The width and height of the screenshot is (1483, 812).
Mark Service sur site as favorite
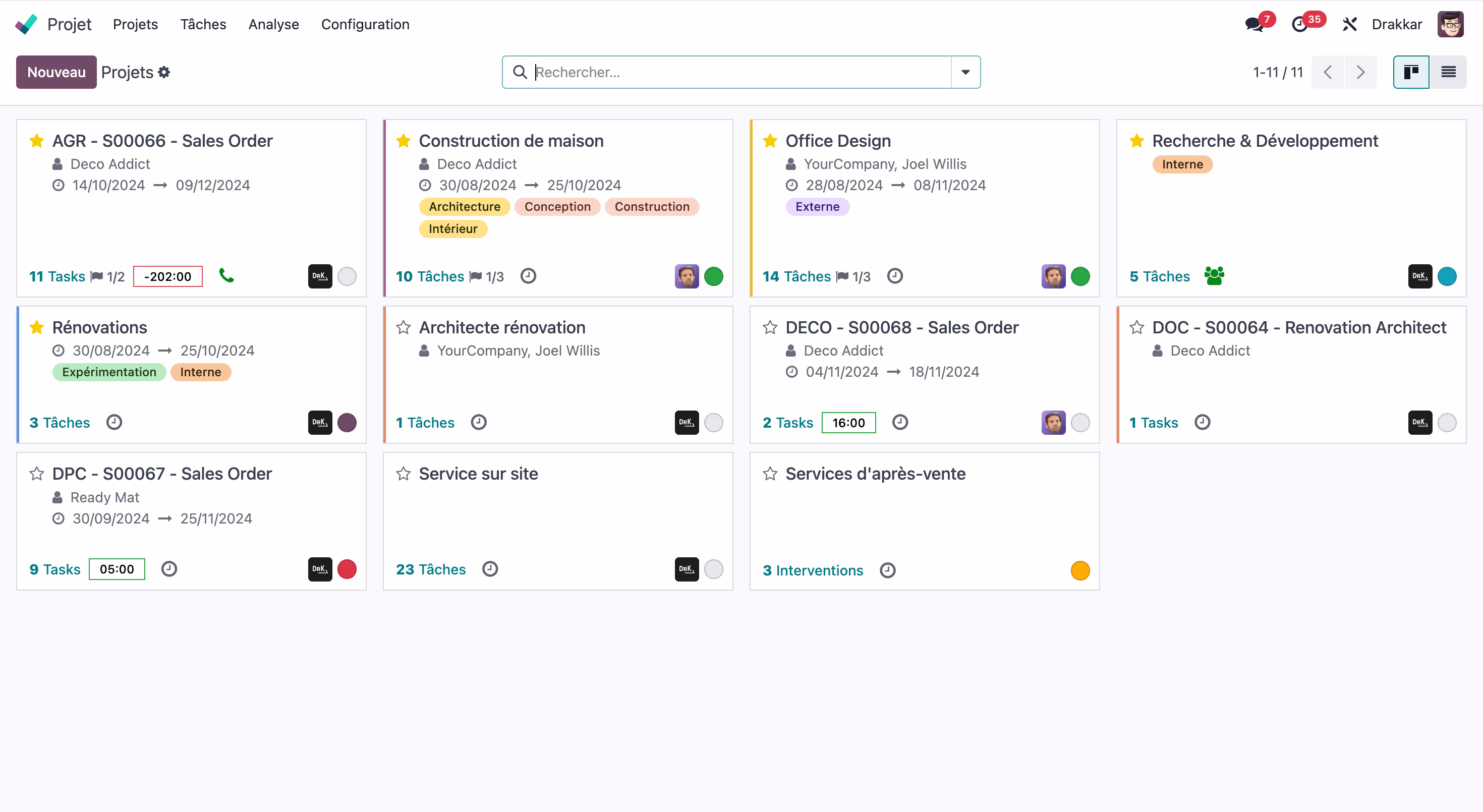coord(404,474)
